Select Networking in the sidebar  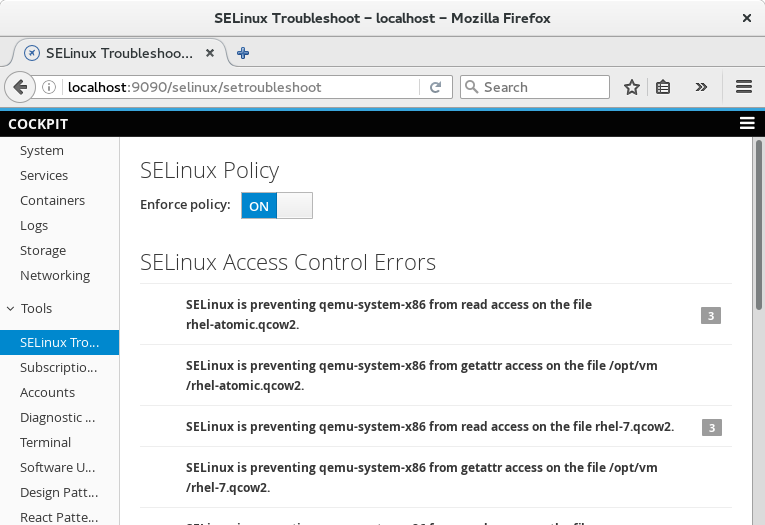[55, 276]
